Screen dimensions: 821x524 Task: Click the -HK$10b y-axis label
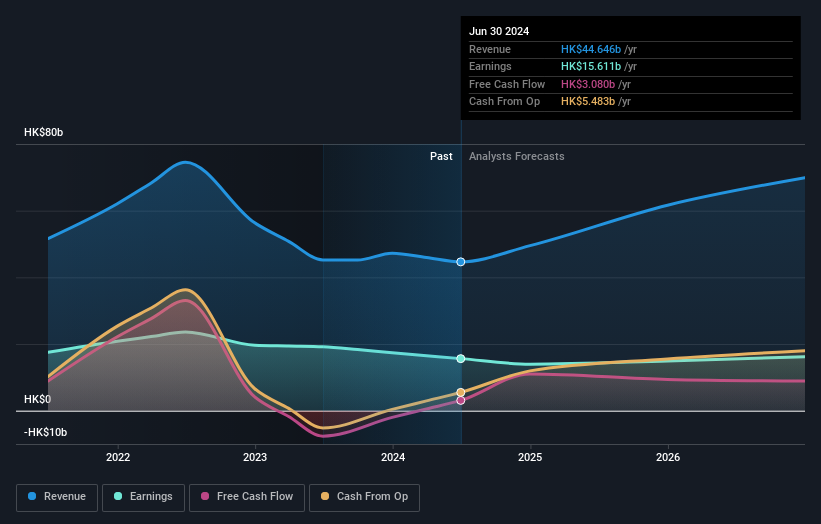45,432
